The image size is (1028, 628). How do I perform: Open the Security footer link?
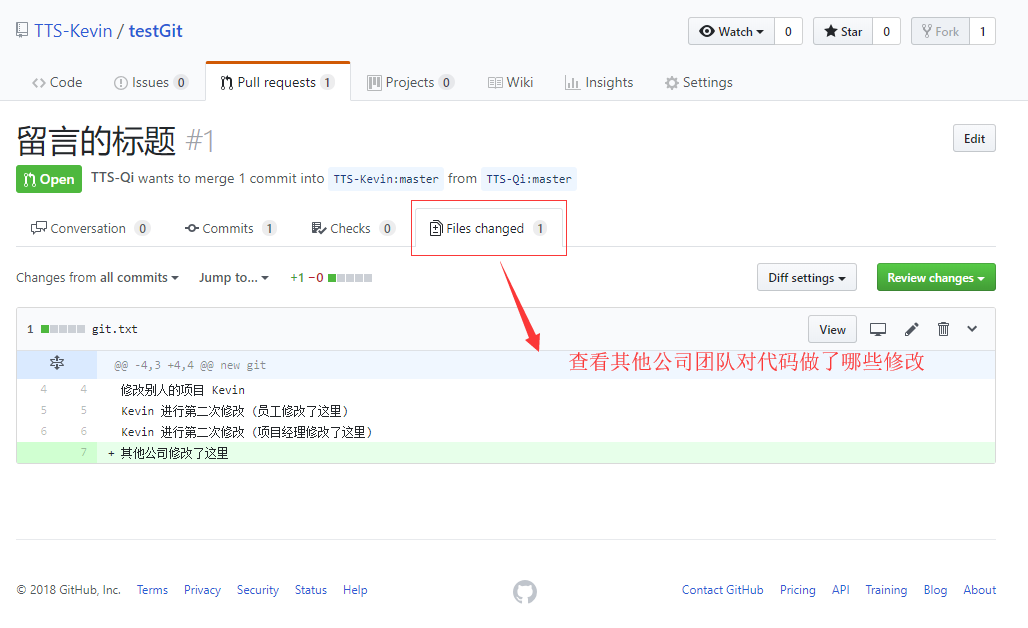pyautogui.click(x=258, y=590)
